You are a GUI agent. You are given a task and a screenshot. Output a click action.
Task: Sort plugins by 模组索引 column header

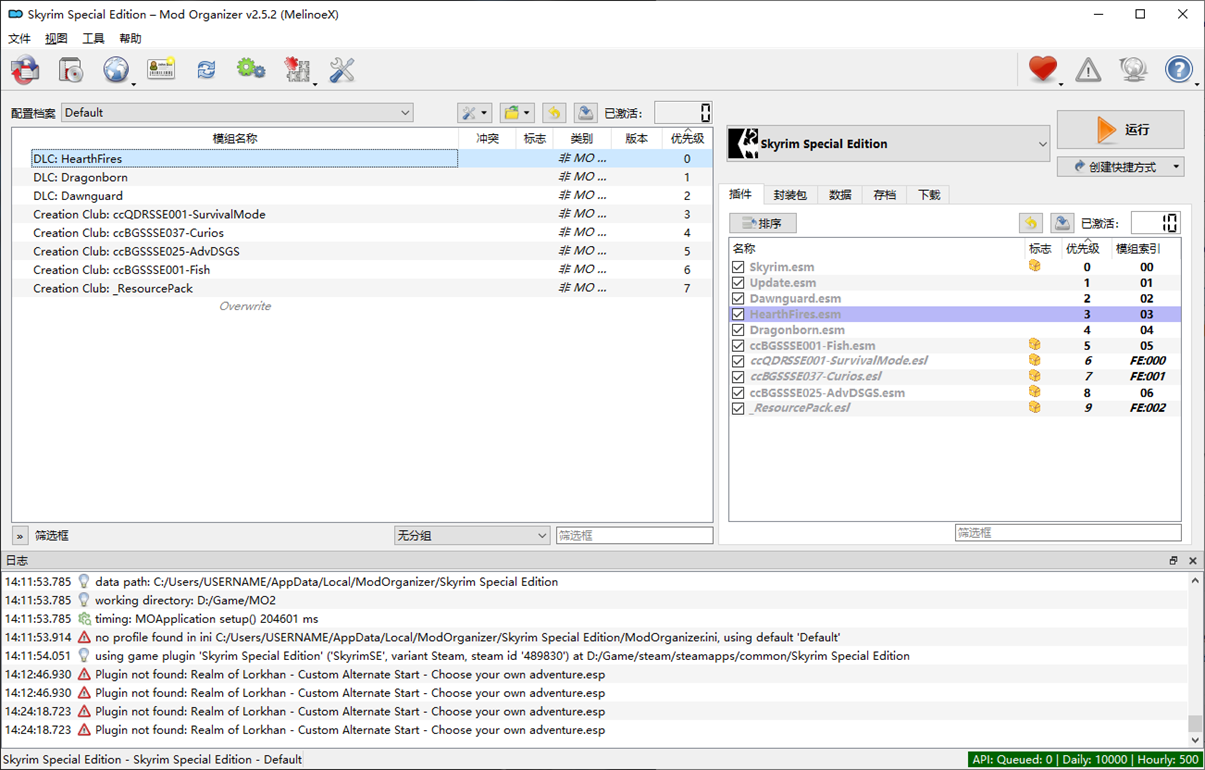click(1138, 248)
